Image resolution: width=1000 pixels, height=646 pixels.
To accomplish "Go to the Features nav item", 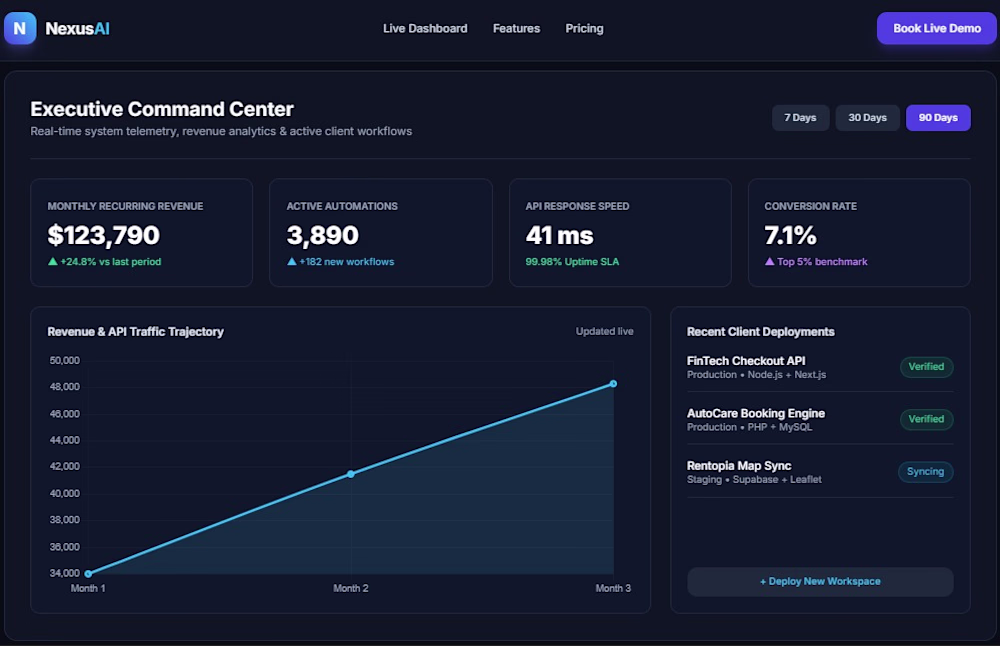I will tap(516, 29).
